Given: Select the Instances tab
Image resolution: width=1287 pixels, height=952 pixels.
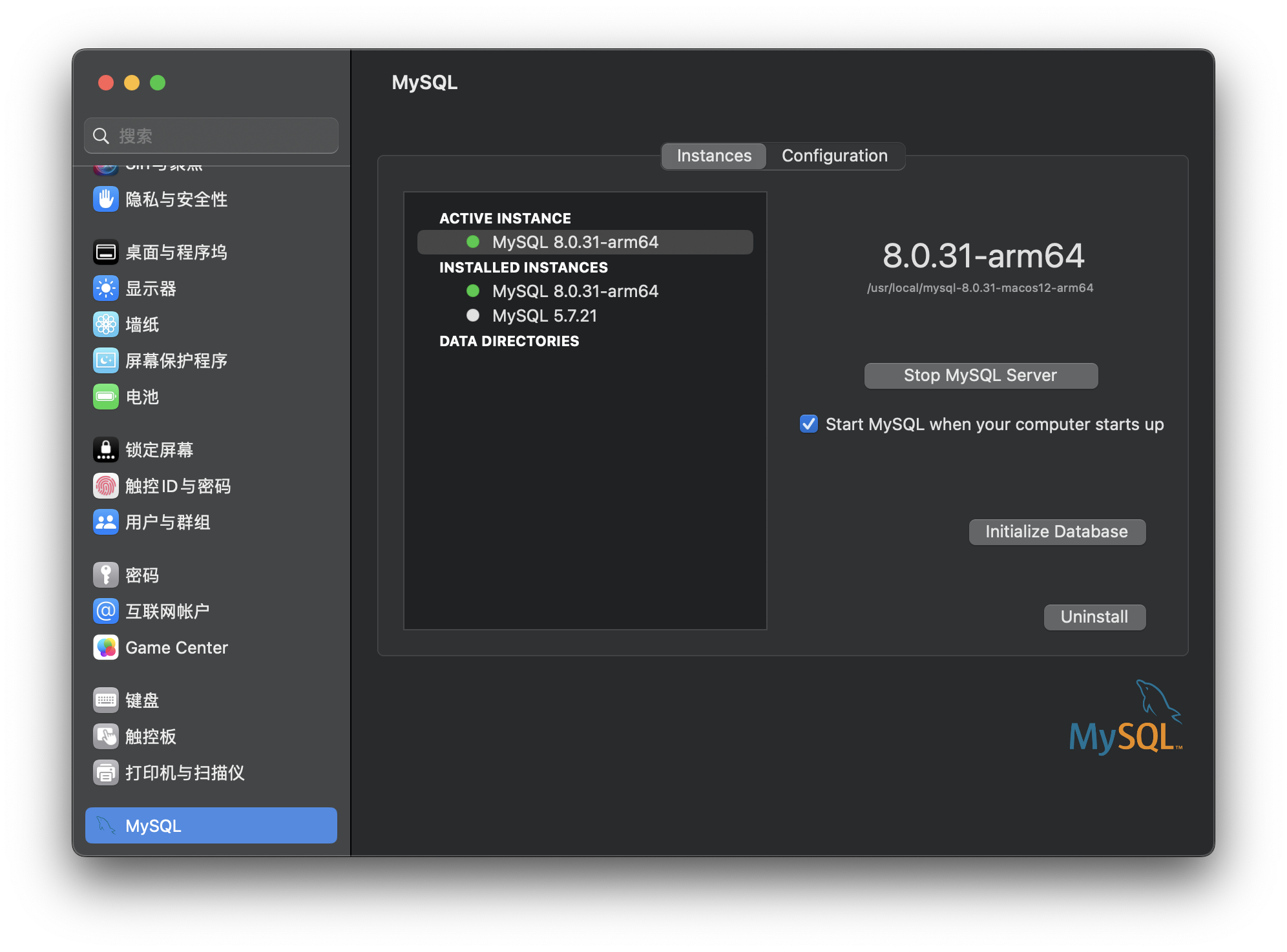Looking at the screenshot, I should click(x=714, y=156).
